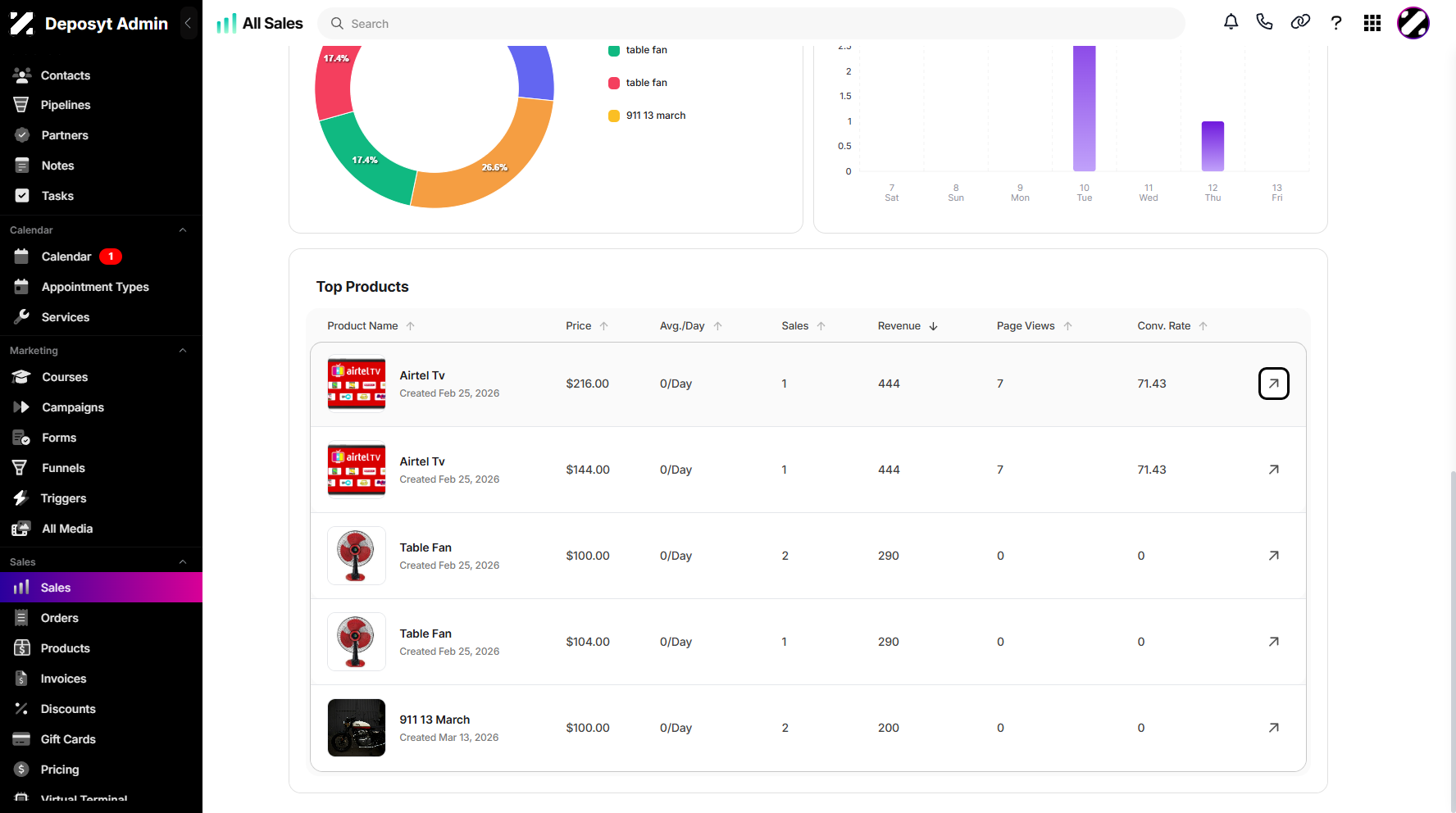Click the 911 13 March product name
Image resolution: width=1456 pixels, height=813 pixels.
coord(435,720)
